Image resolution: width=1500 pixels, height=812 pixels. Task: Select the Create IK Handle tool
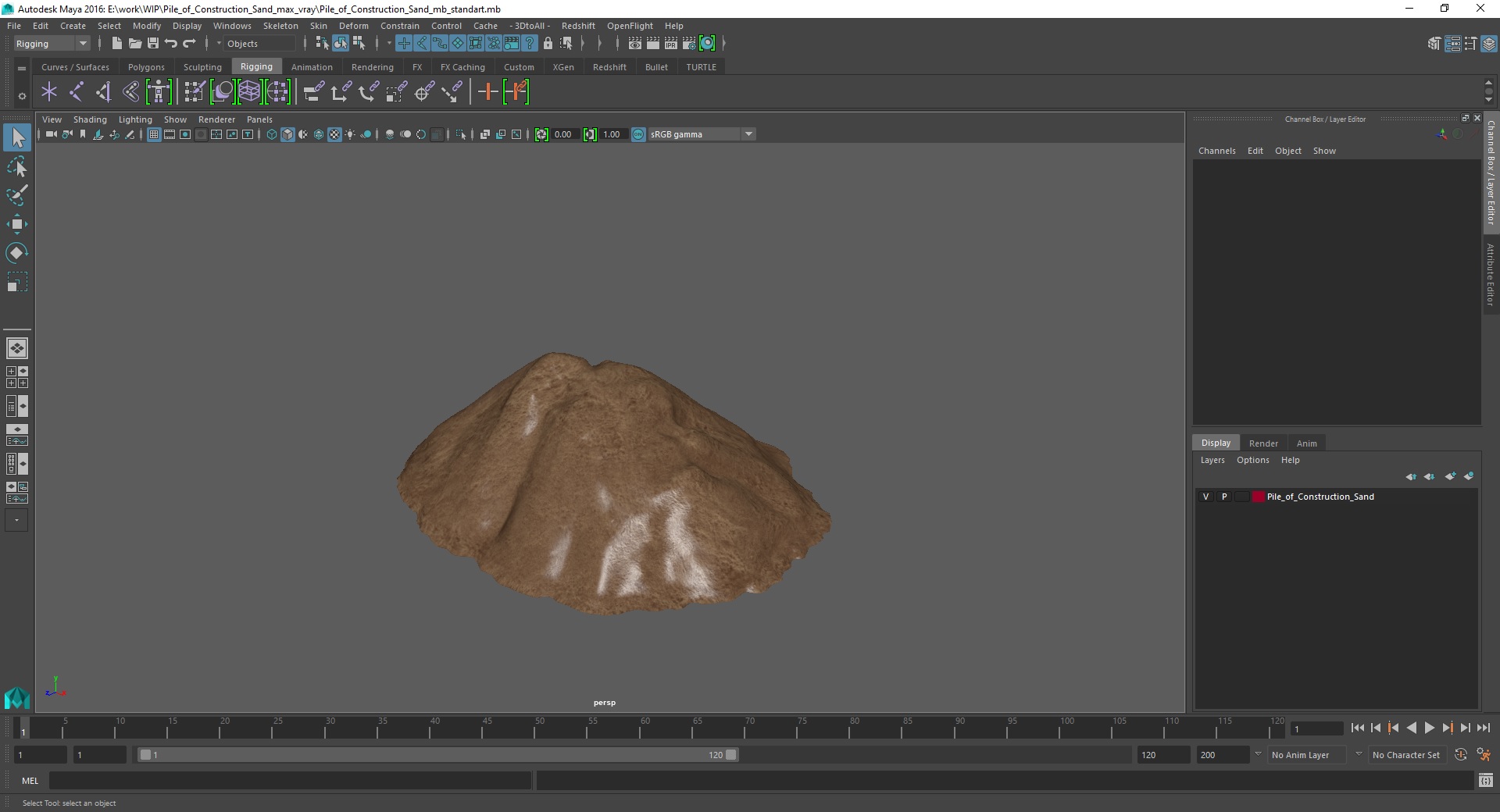tap(104, 92)
